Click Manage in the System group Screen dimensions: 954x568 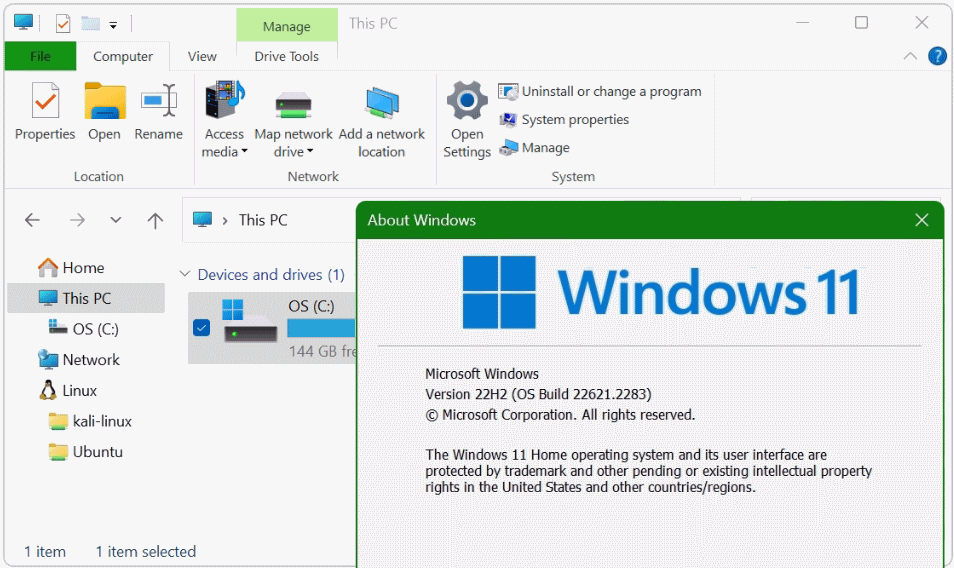[x=534, y=148]
